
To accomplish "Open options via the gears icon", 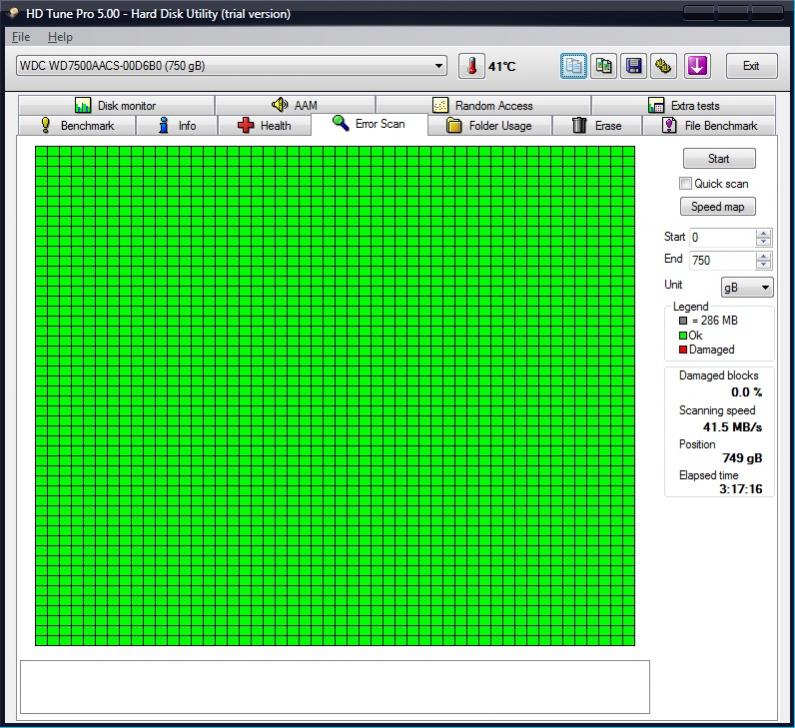I will pos(664,66).
